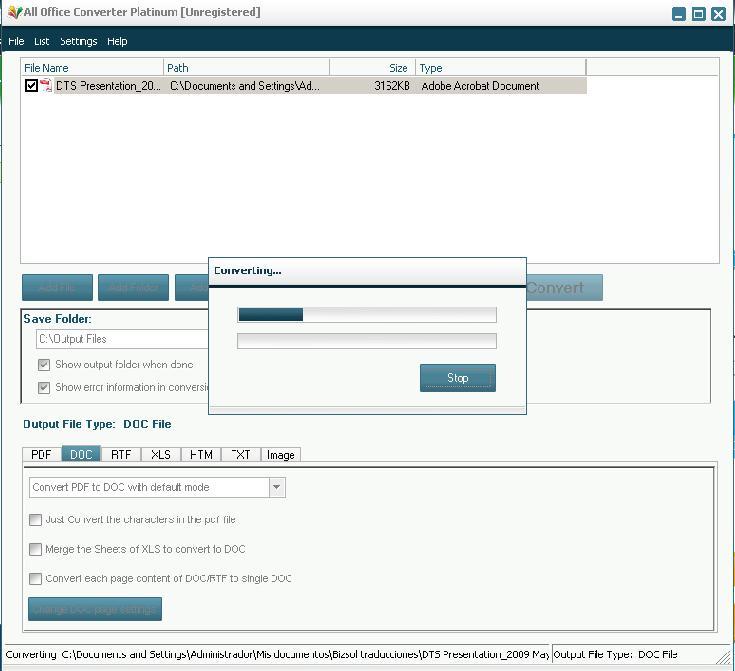This screenshot has height=671, width=735.
Task: Select the DOC output tab
Action: [x=81, y=454]
